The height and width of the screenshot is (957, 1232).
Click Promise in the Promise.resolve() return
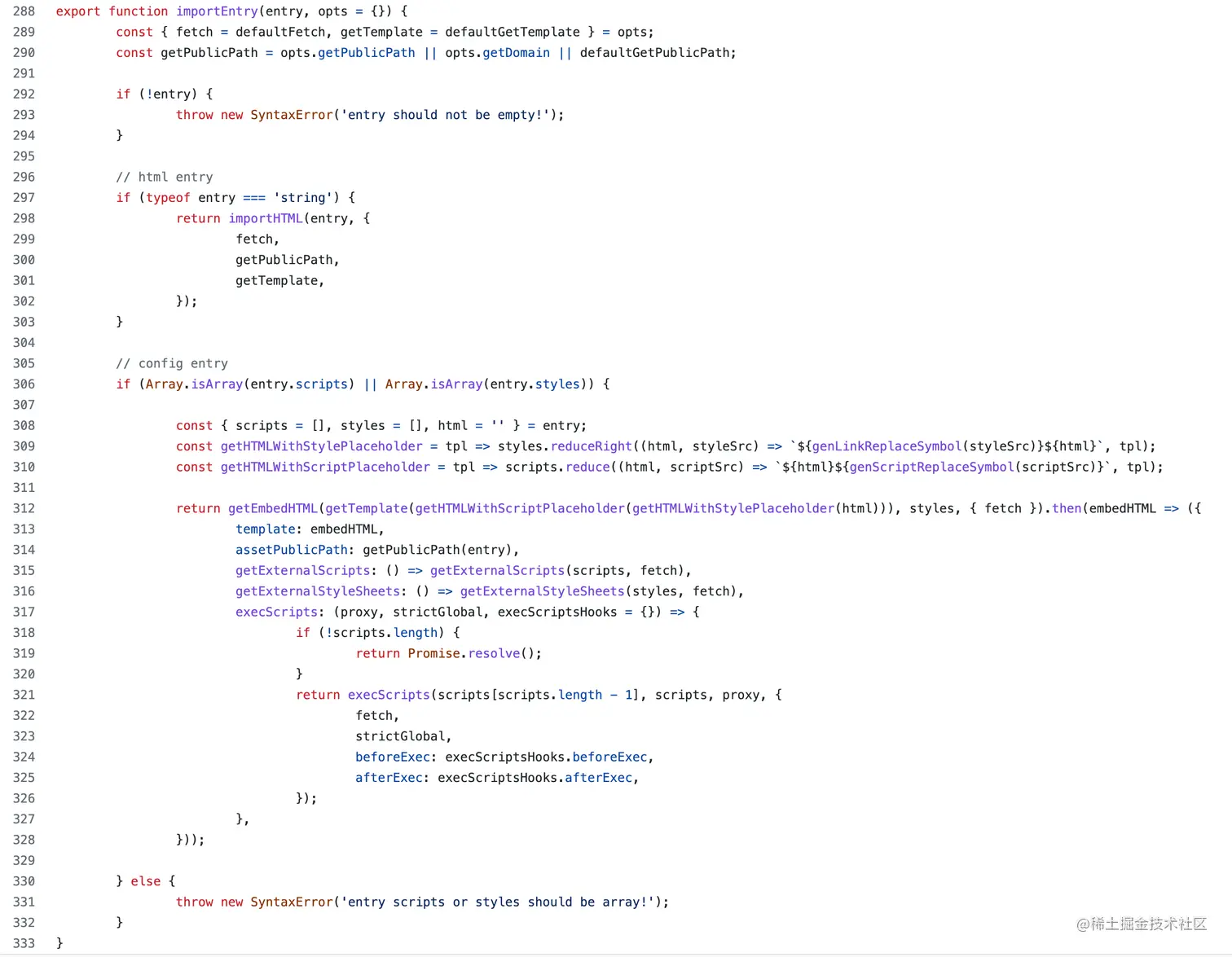click(434, 654)
